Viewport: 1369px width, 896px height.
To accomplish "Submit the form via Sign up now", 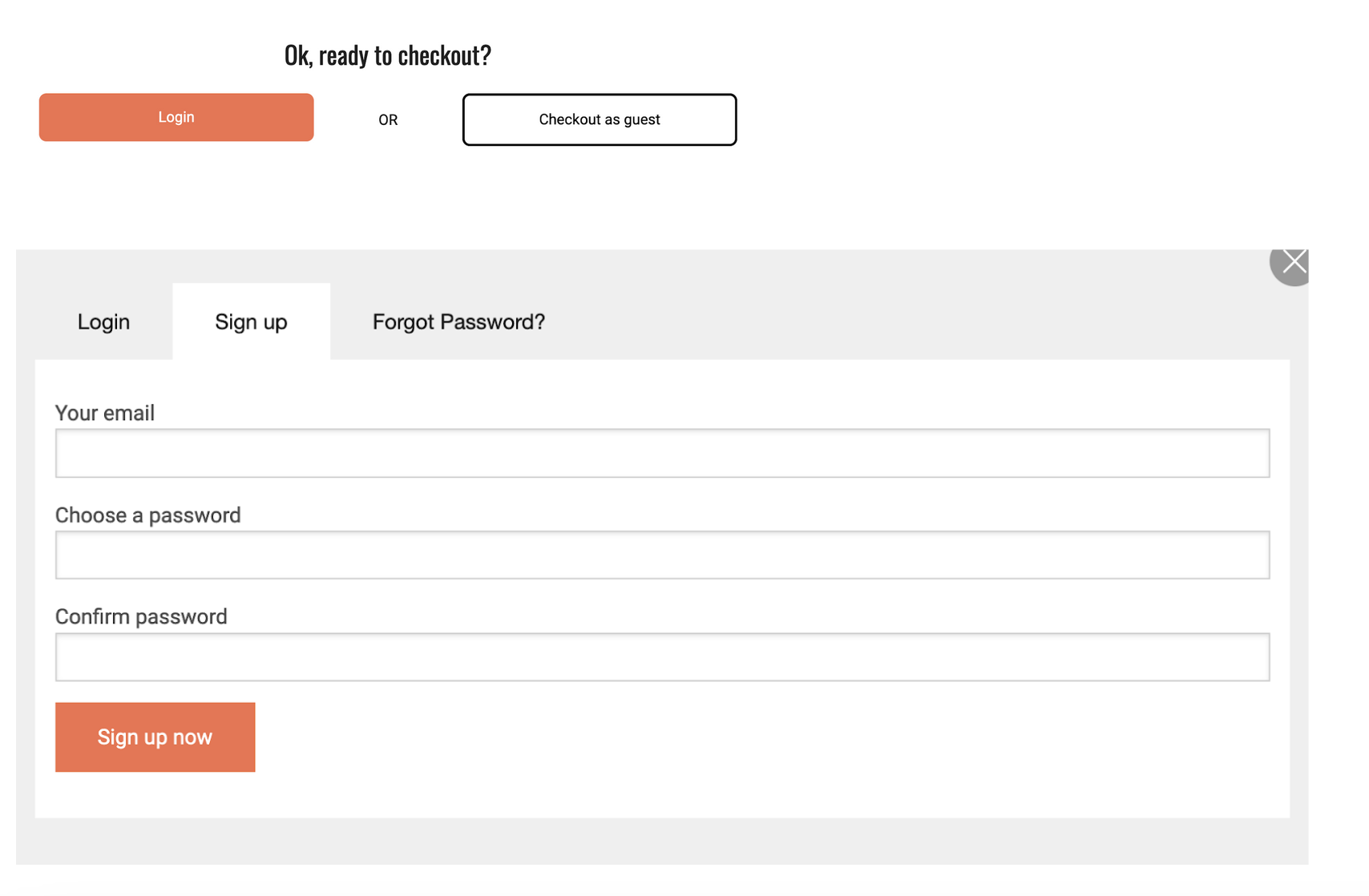I will 155,737.
